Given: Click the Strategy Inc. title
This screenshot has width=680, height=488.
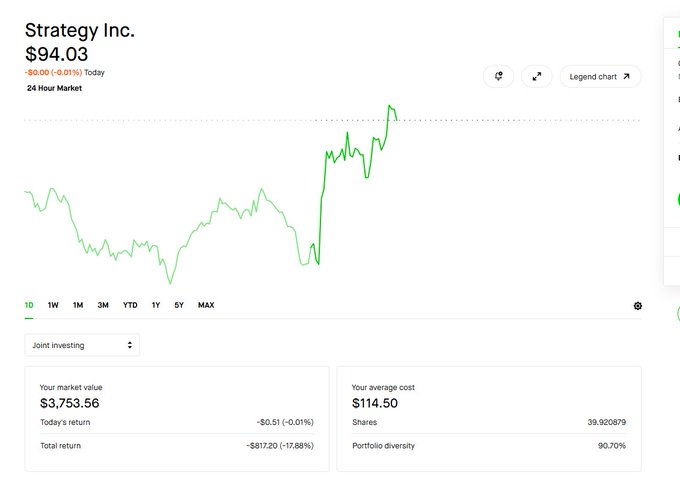Looking at the screenshot, I should (x=80, y=30).
